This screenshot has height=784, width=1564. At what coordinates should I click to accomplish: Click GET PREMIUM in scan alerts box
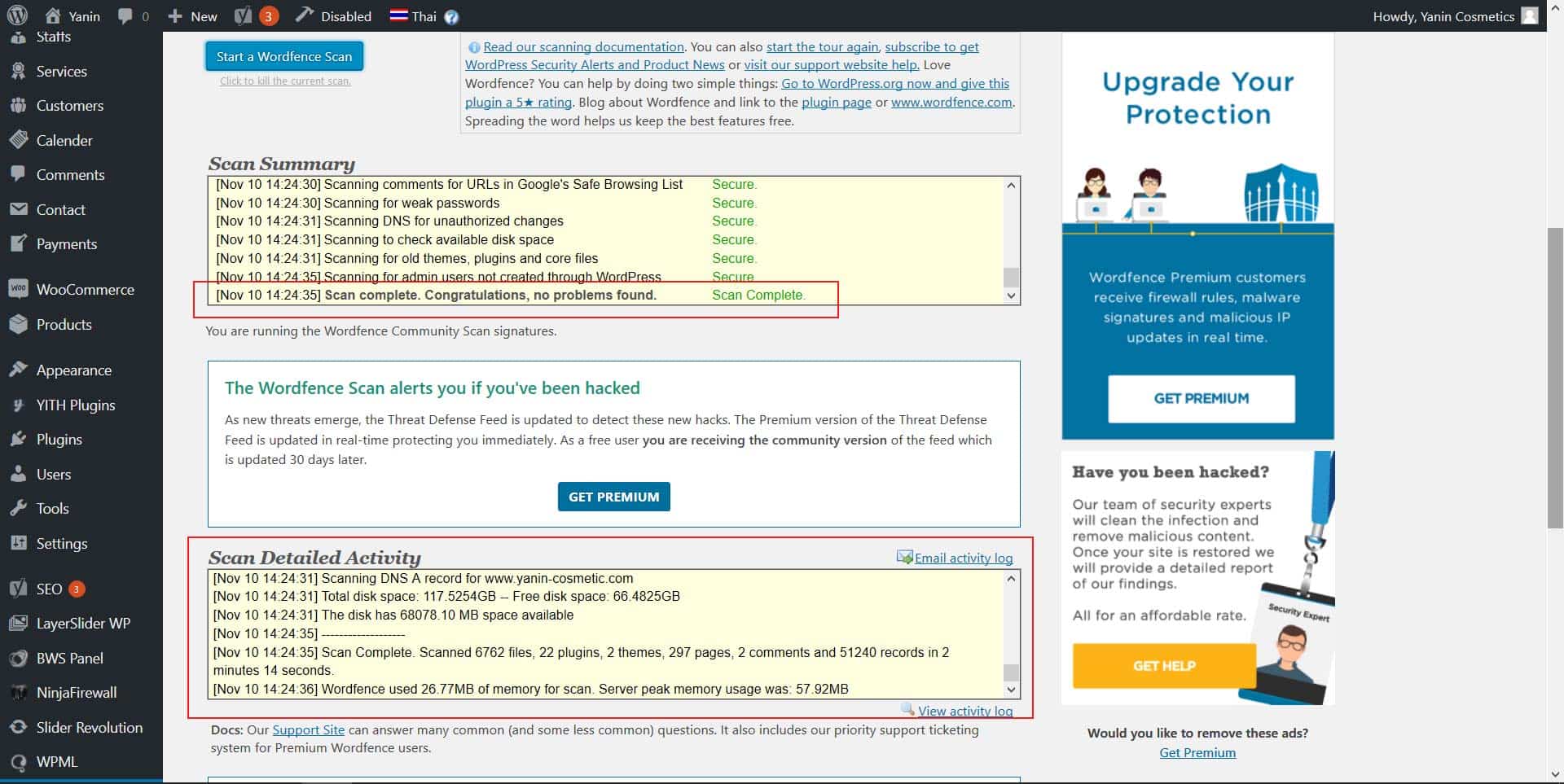tap(613, 497)
